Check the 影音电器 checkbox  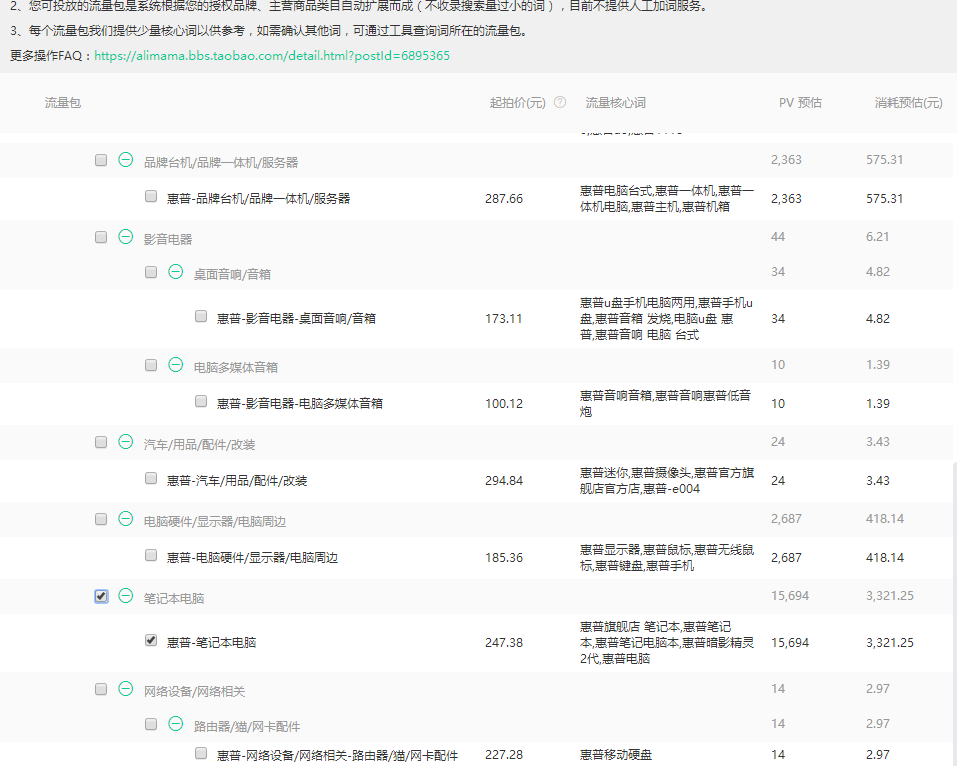coord(100,237)
